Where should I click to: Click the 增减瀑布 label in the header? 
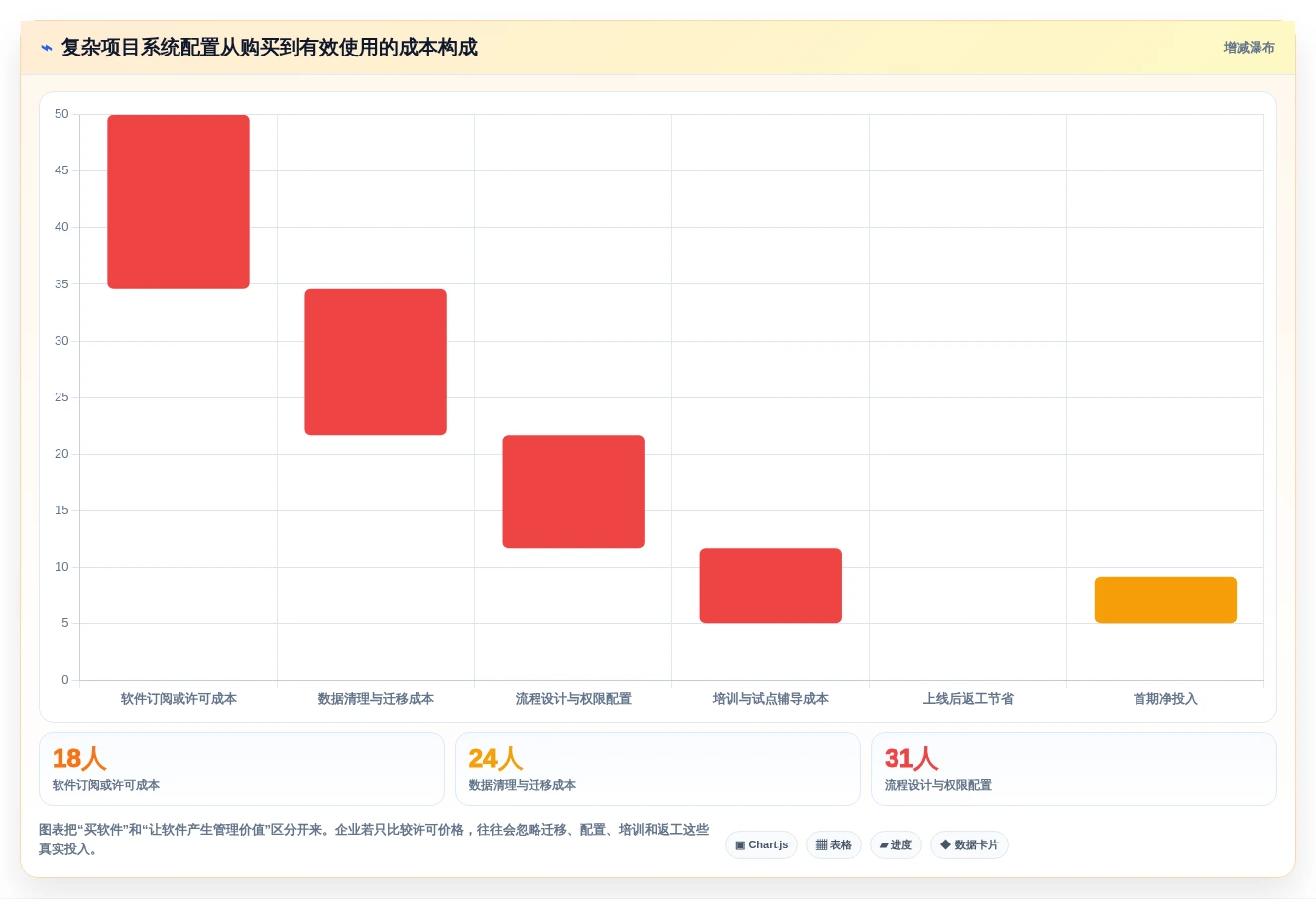[1249, 48]
